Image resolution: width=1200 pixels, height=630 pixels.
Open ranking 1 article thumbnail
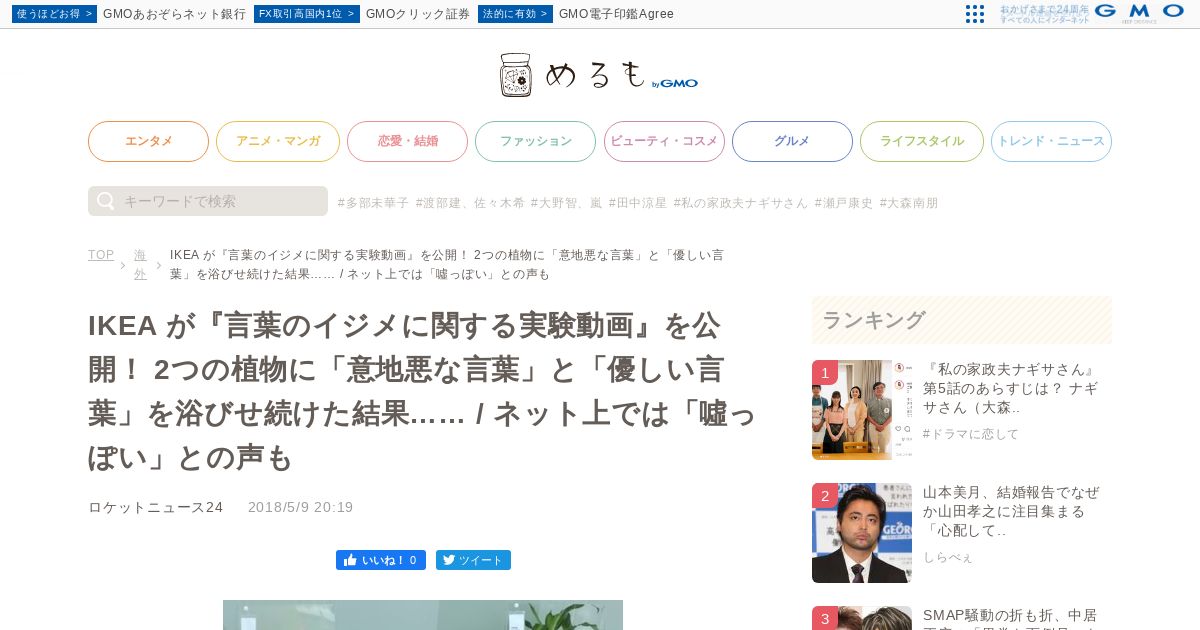pos(862,410)
